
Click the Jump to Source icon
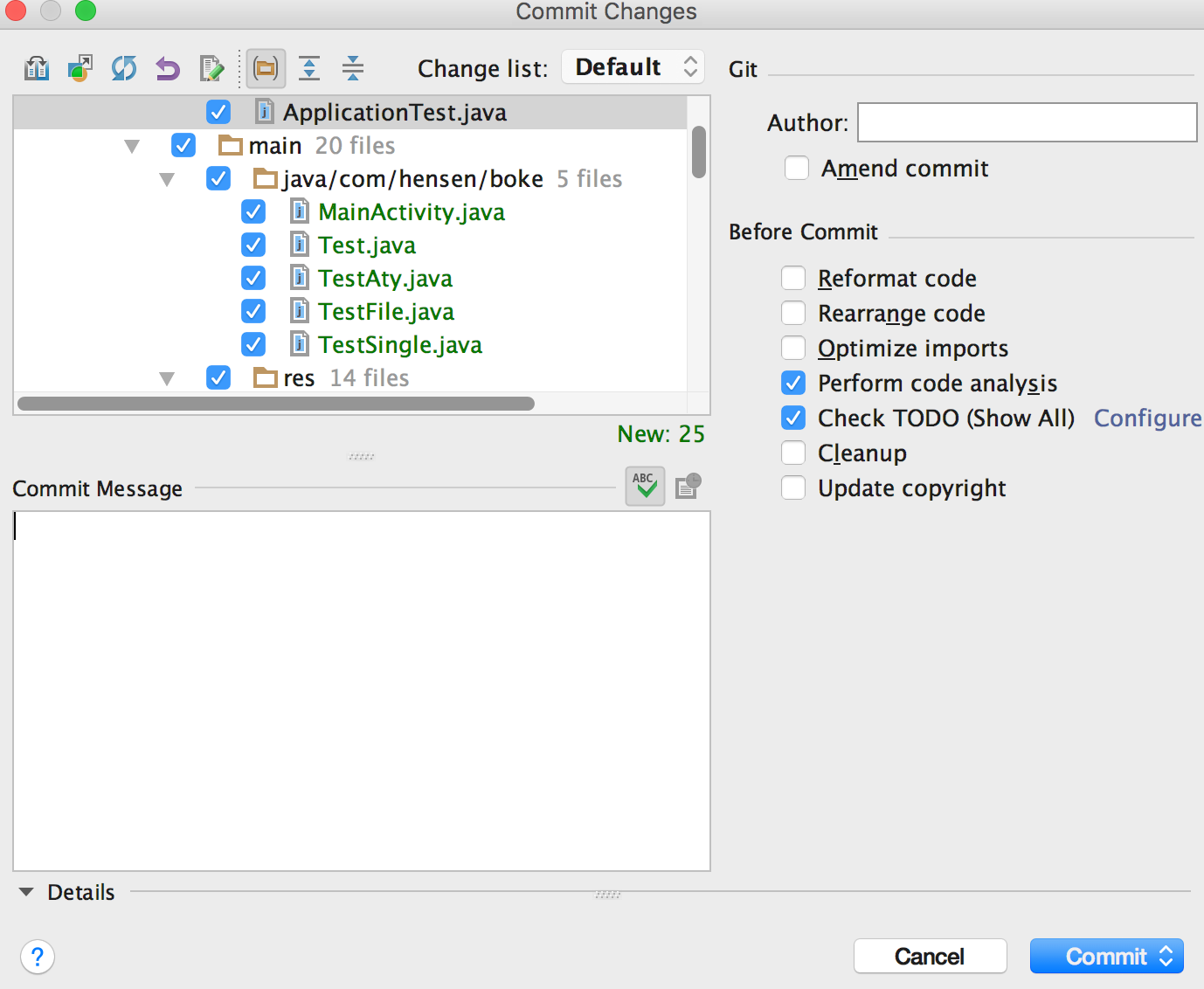(x=211, y=68)
